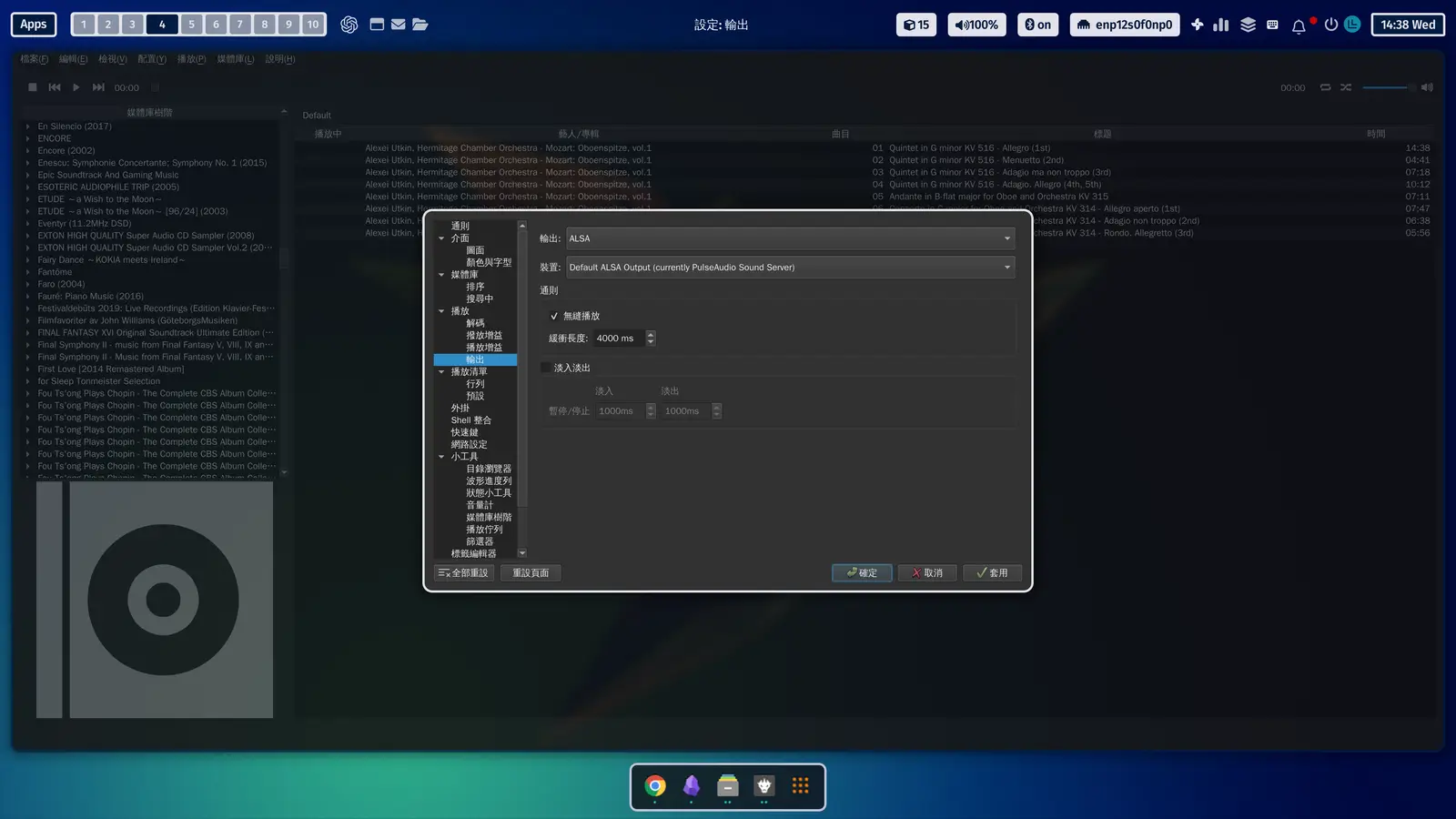Image resolution: width=1456 pixels, height=819 pixels.
Task: Click the open-folder icon in top bar
Action: (420, 25)
